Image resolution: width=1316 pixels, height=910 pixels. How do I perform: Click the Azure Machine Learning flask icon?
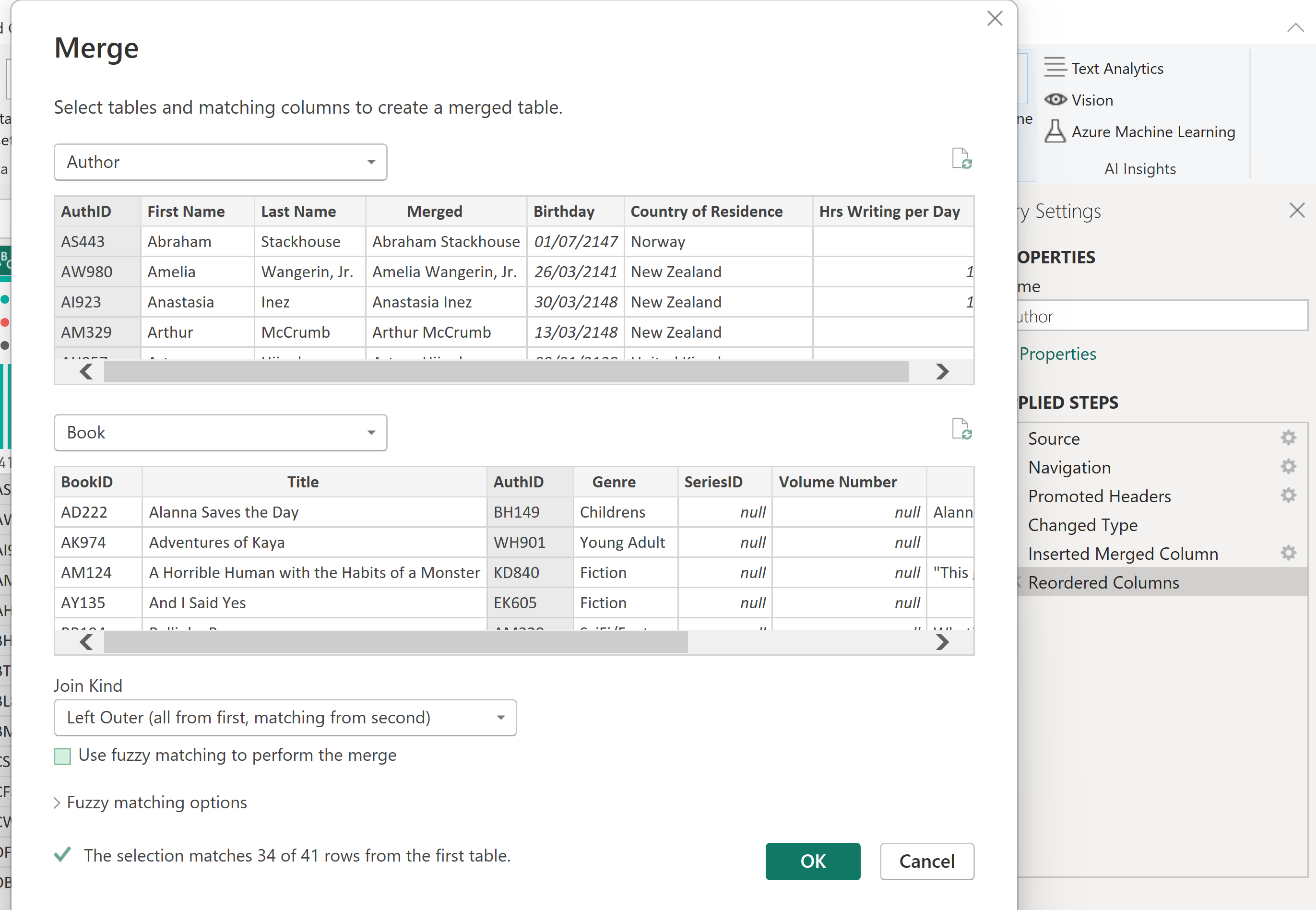coord(1055,131)
